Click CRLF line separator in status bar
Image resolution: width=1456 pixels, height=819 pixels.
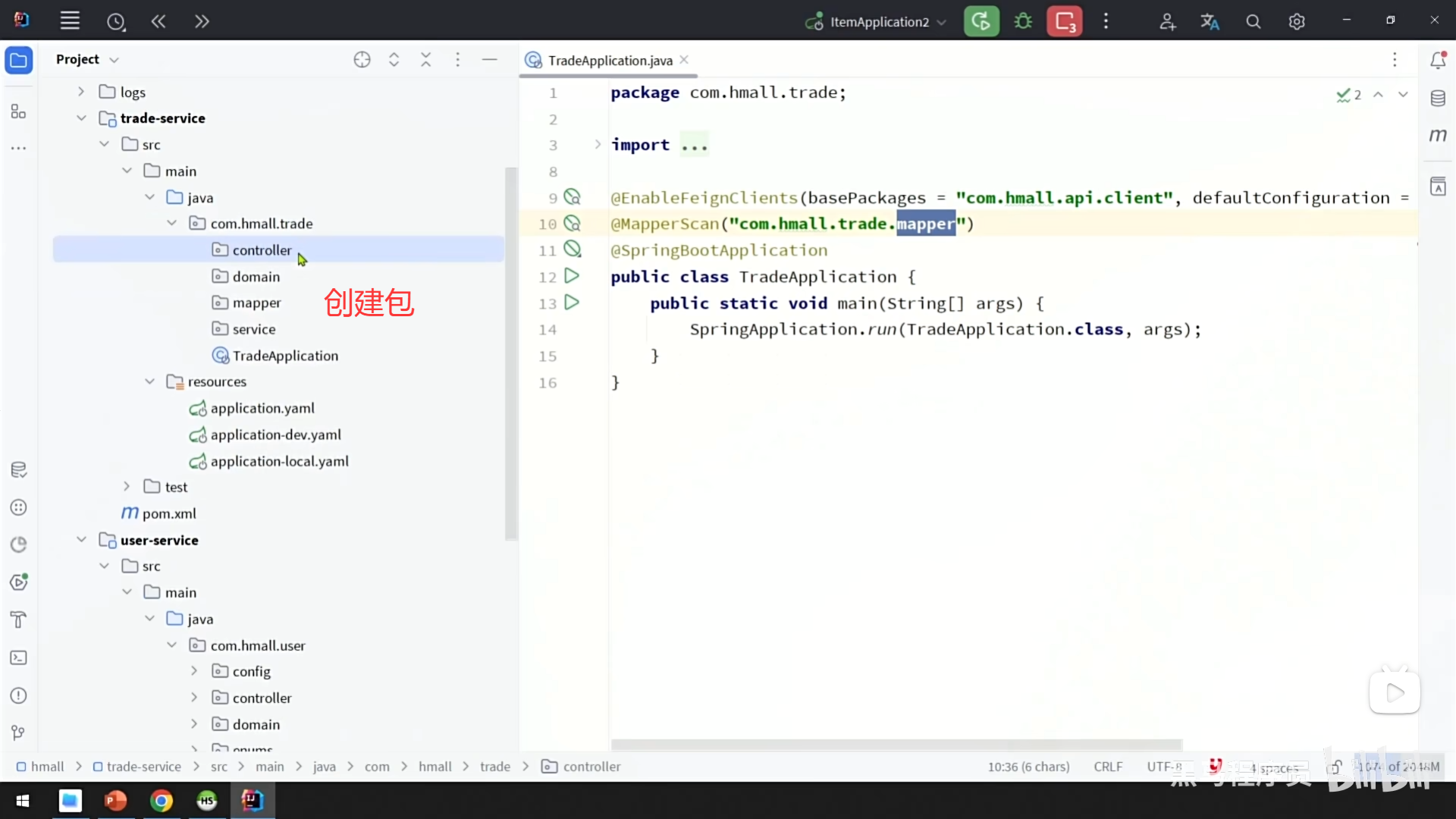point(1107,767)
